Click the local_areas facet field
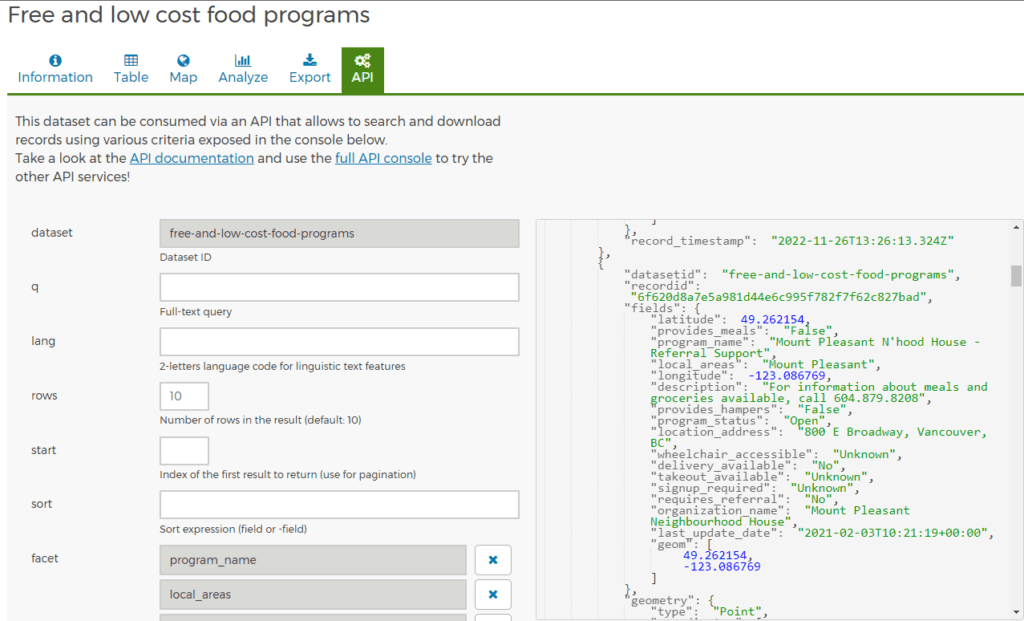This screenshot has height=621, width=1024. click(313, 594)
